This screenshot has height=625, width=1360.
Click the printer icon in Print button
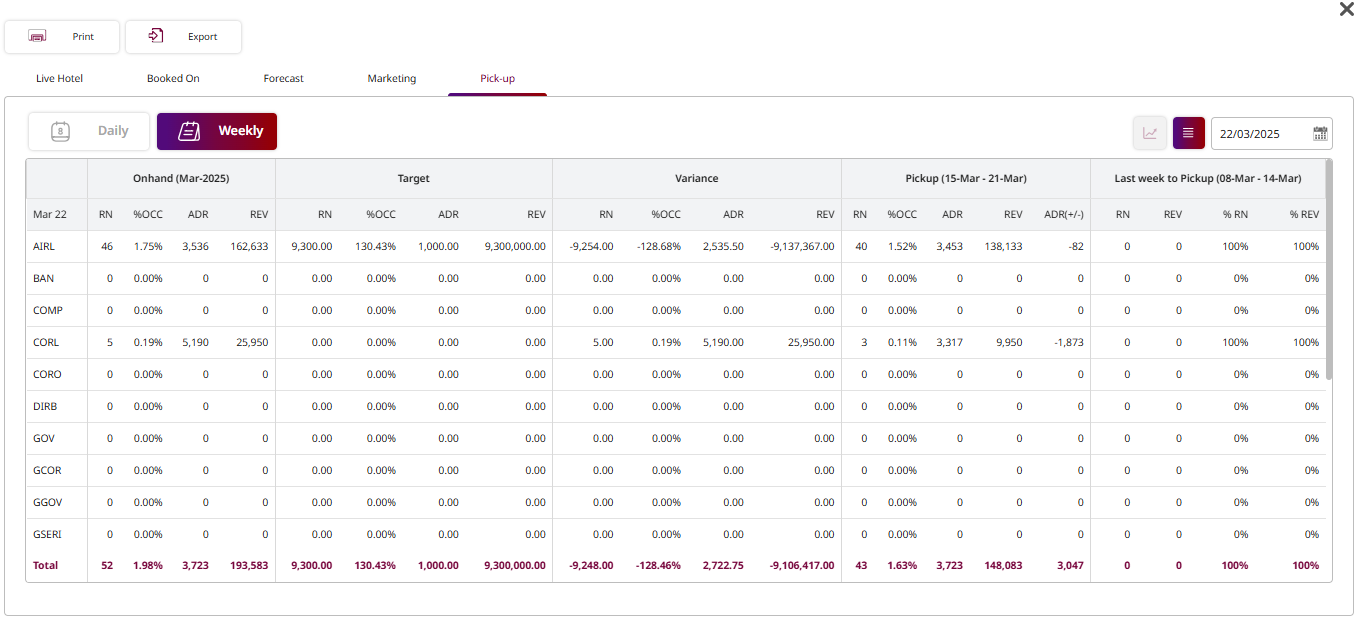(x=38, y=37)
